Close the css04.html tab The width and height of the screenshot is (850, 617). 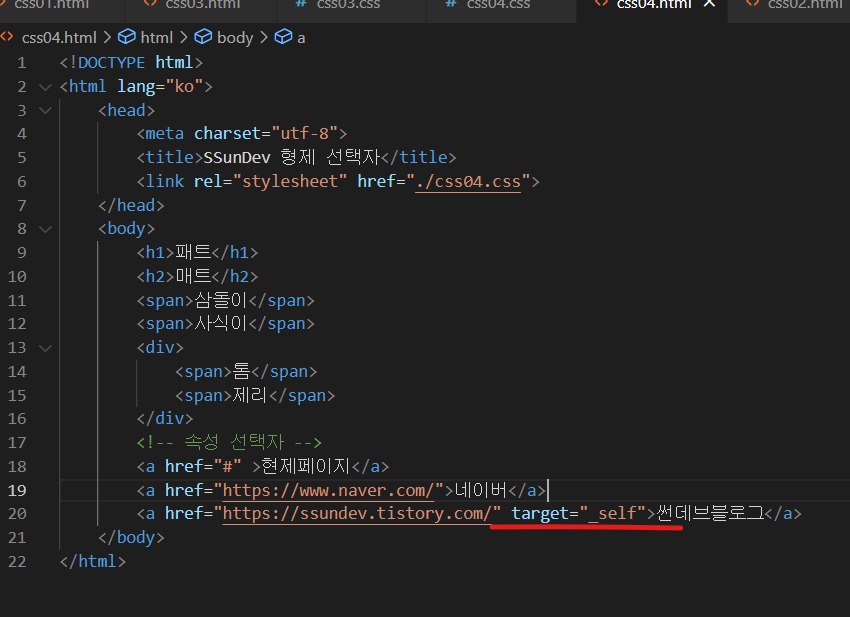709,4
